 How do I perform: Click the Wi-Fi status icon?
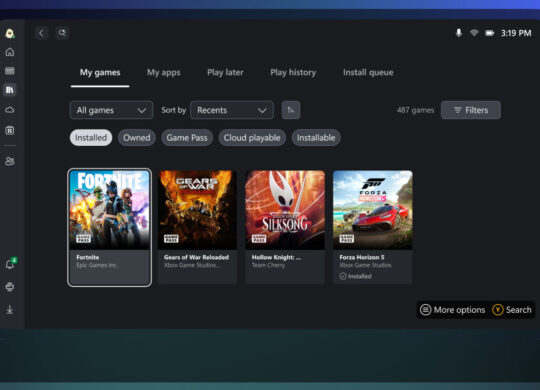pos(474,33)
